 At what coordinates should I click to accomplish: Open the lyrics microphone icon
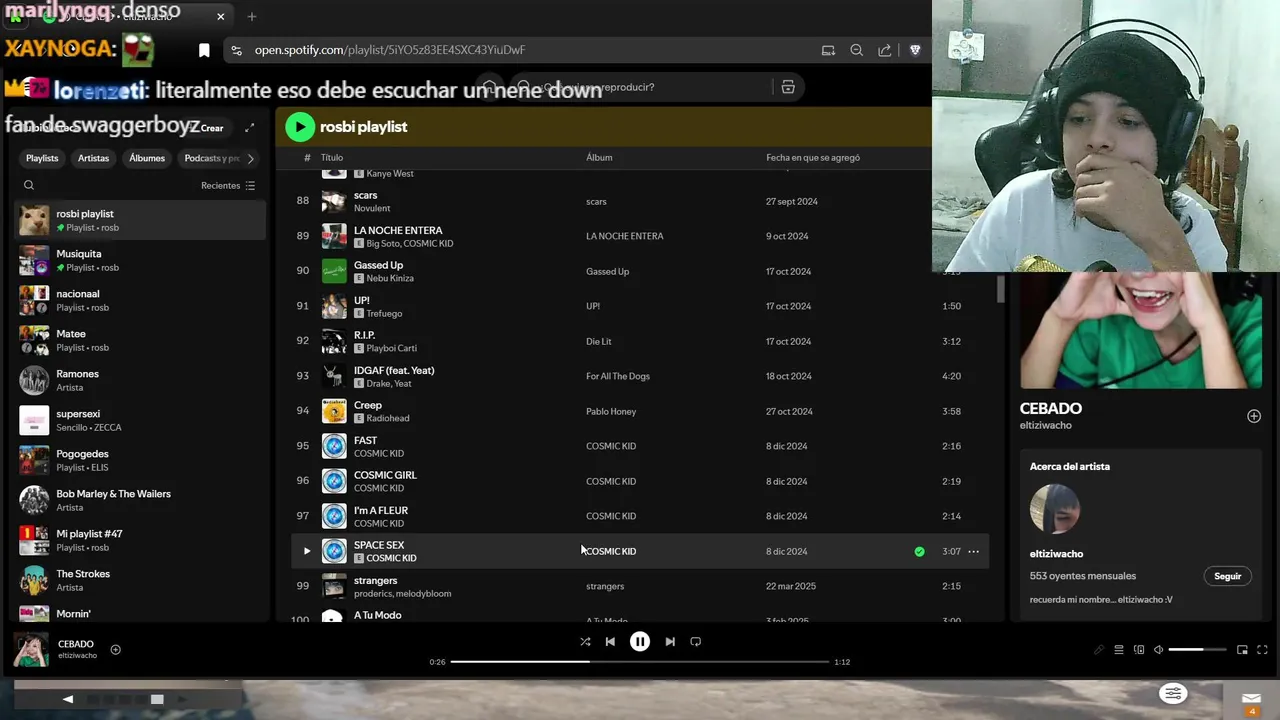(x=1099, y=650)
